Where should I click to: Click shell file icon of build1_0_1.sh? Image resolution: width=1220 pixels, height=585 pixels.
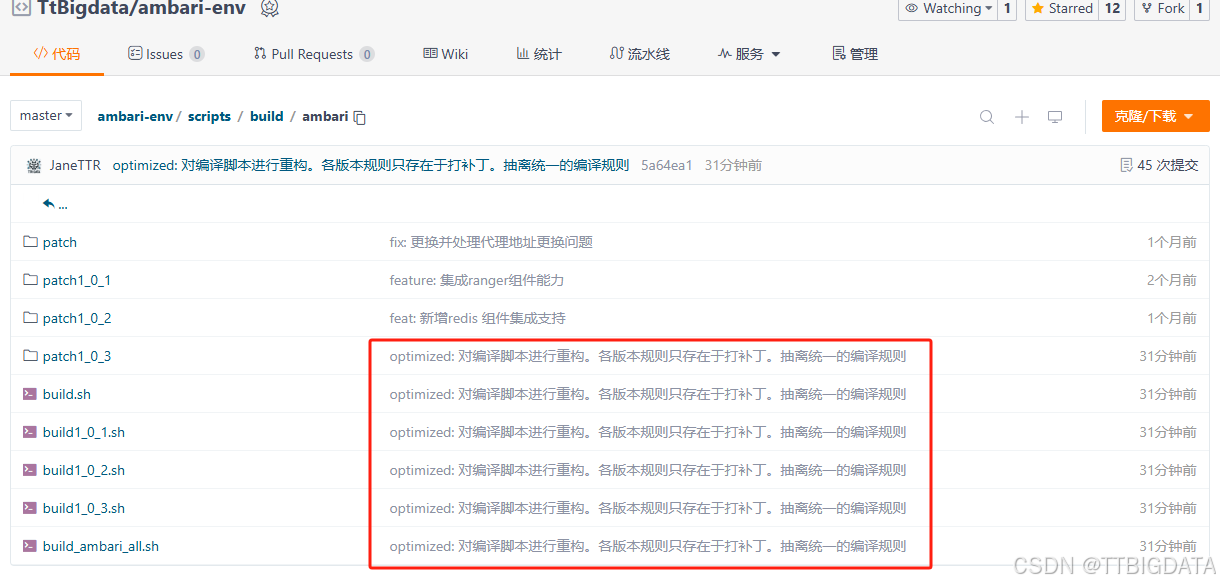(x=30, y=432)
